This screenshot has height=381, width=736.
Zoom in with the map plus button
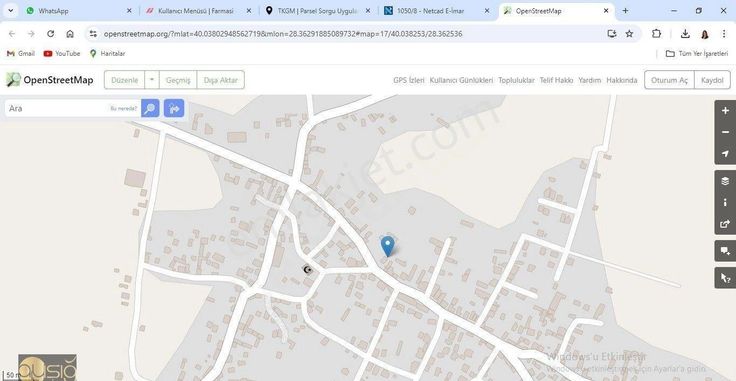(x=725, y=111)
